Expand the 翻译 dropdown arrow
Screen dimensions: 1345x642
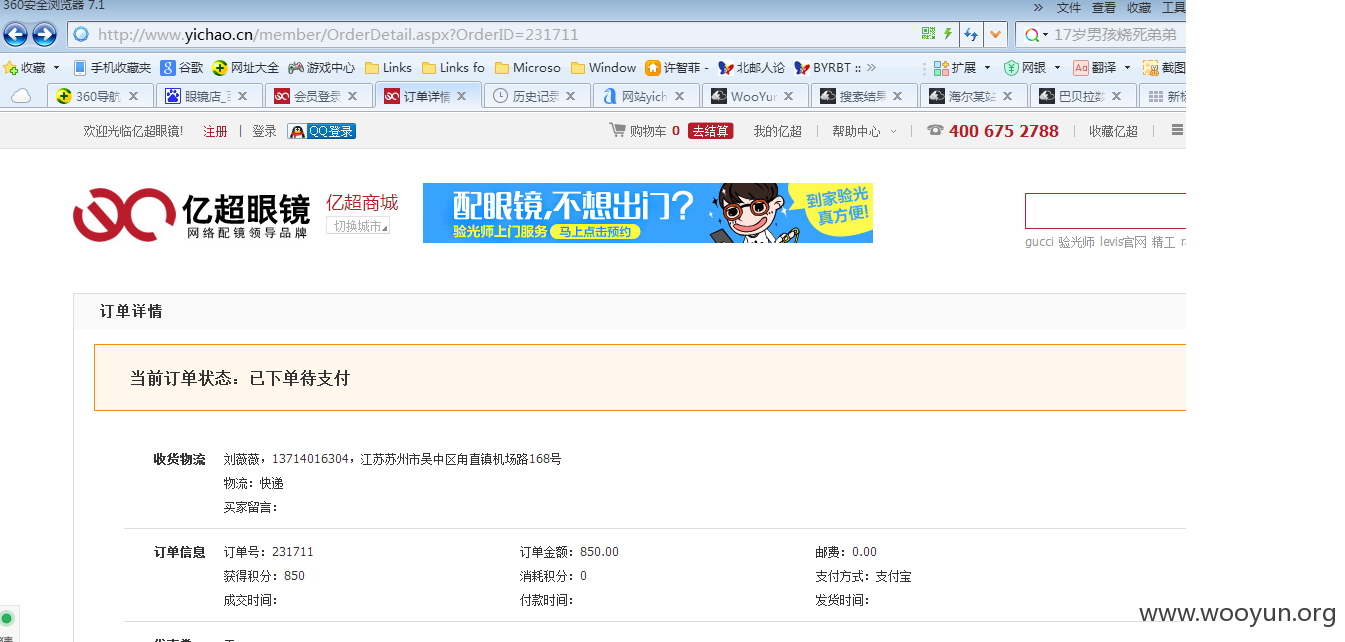pos(1127,68)
